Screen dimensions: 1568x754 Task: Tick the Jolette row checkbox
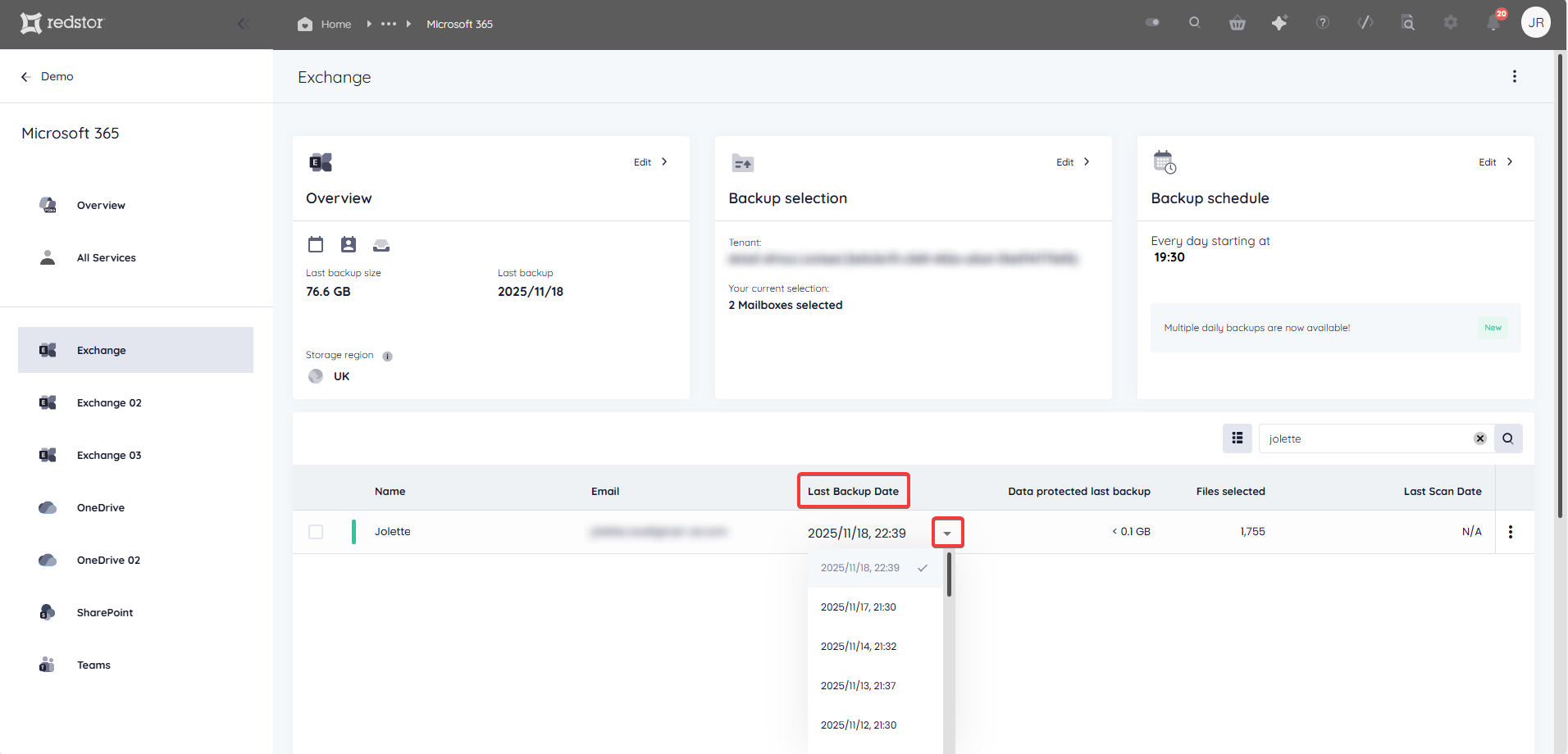click(x=316, y=532)
